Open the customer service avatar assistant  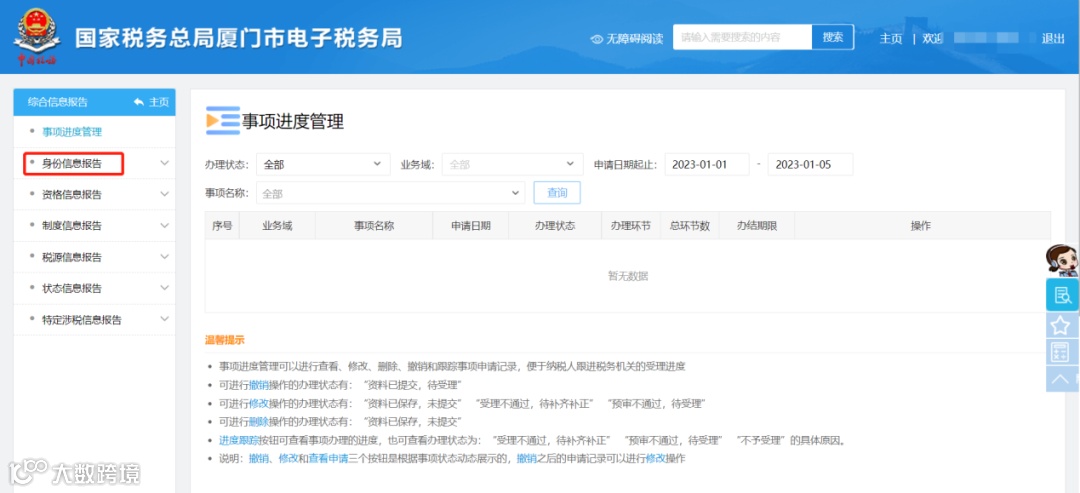tap(1061, 260)
